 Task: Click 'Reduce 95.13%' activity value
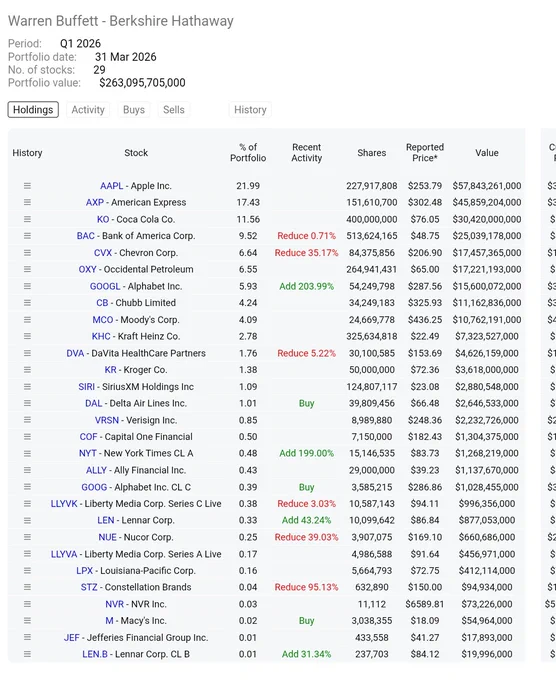306,587
